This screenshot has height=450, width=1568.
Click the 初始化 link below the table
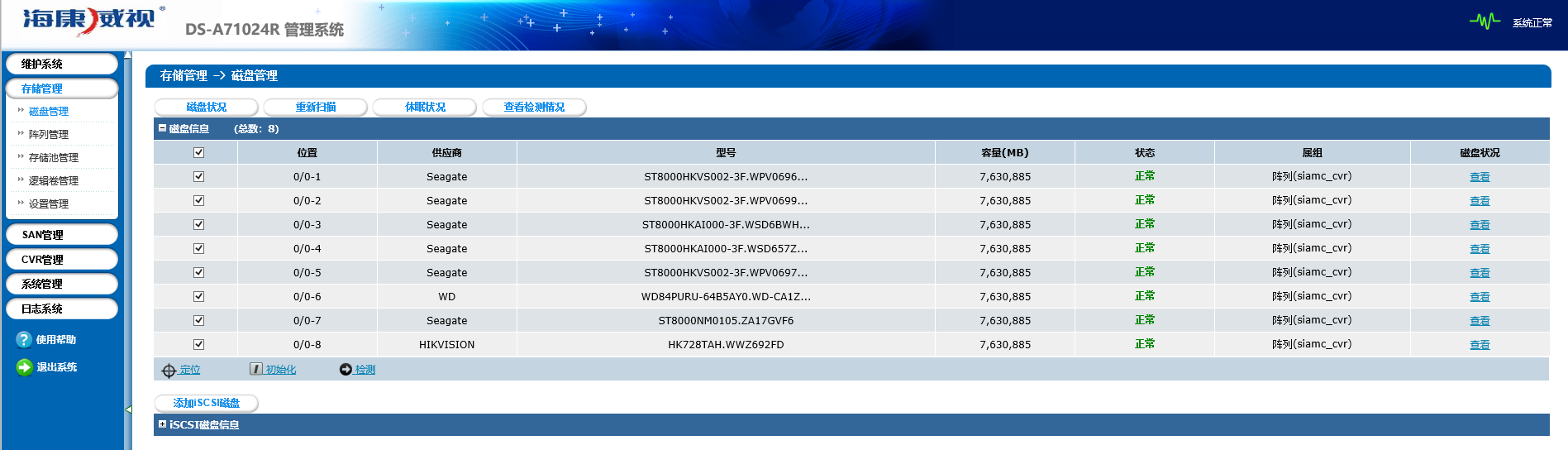(281, 370)
